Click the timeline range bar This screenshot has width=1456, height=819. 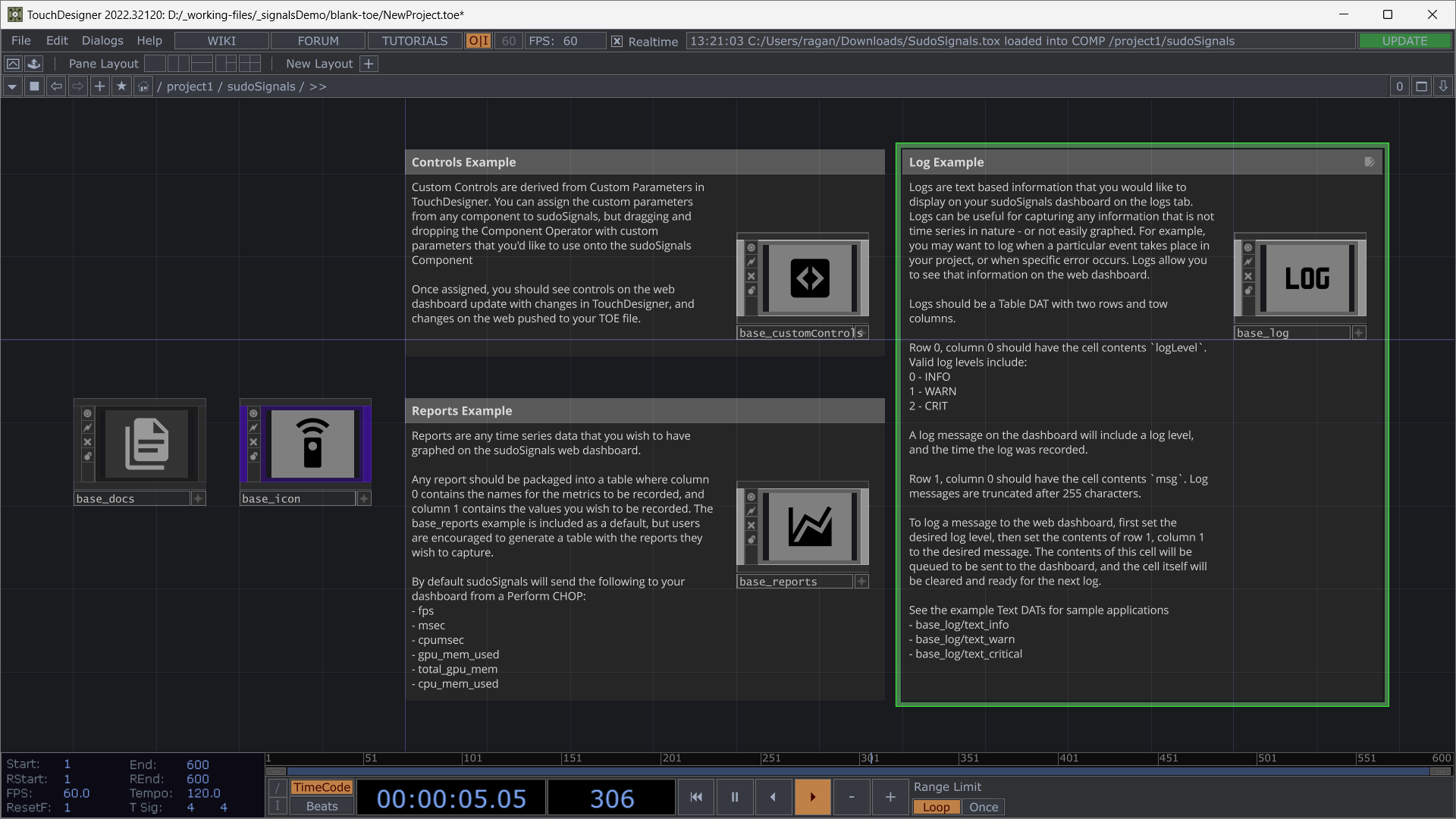tap(858, 771)
